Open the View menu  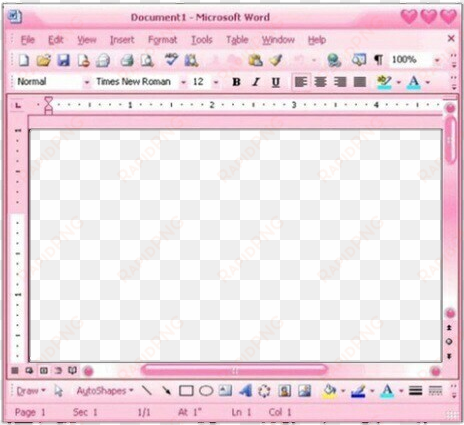[87, 40]
